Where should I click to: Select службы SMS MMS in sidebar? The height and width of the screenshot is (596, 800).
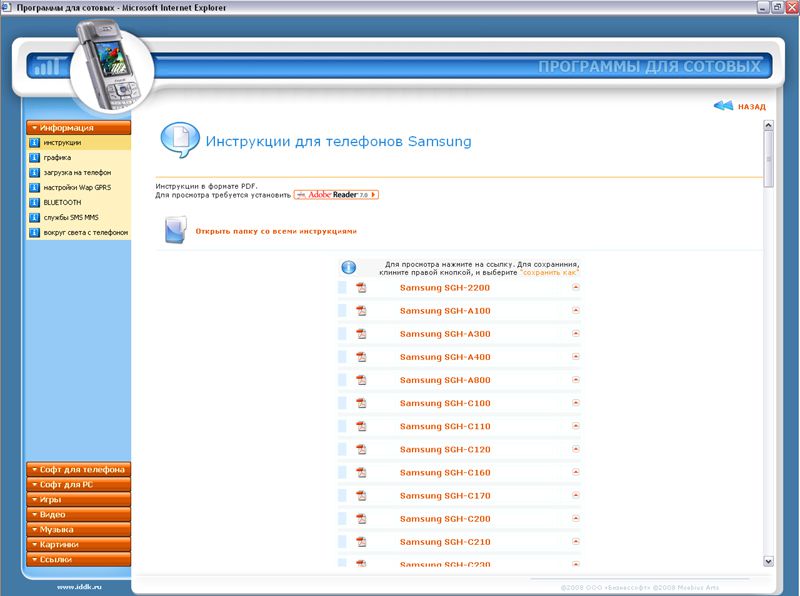pyautogui.click(x=70, y=217)
